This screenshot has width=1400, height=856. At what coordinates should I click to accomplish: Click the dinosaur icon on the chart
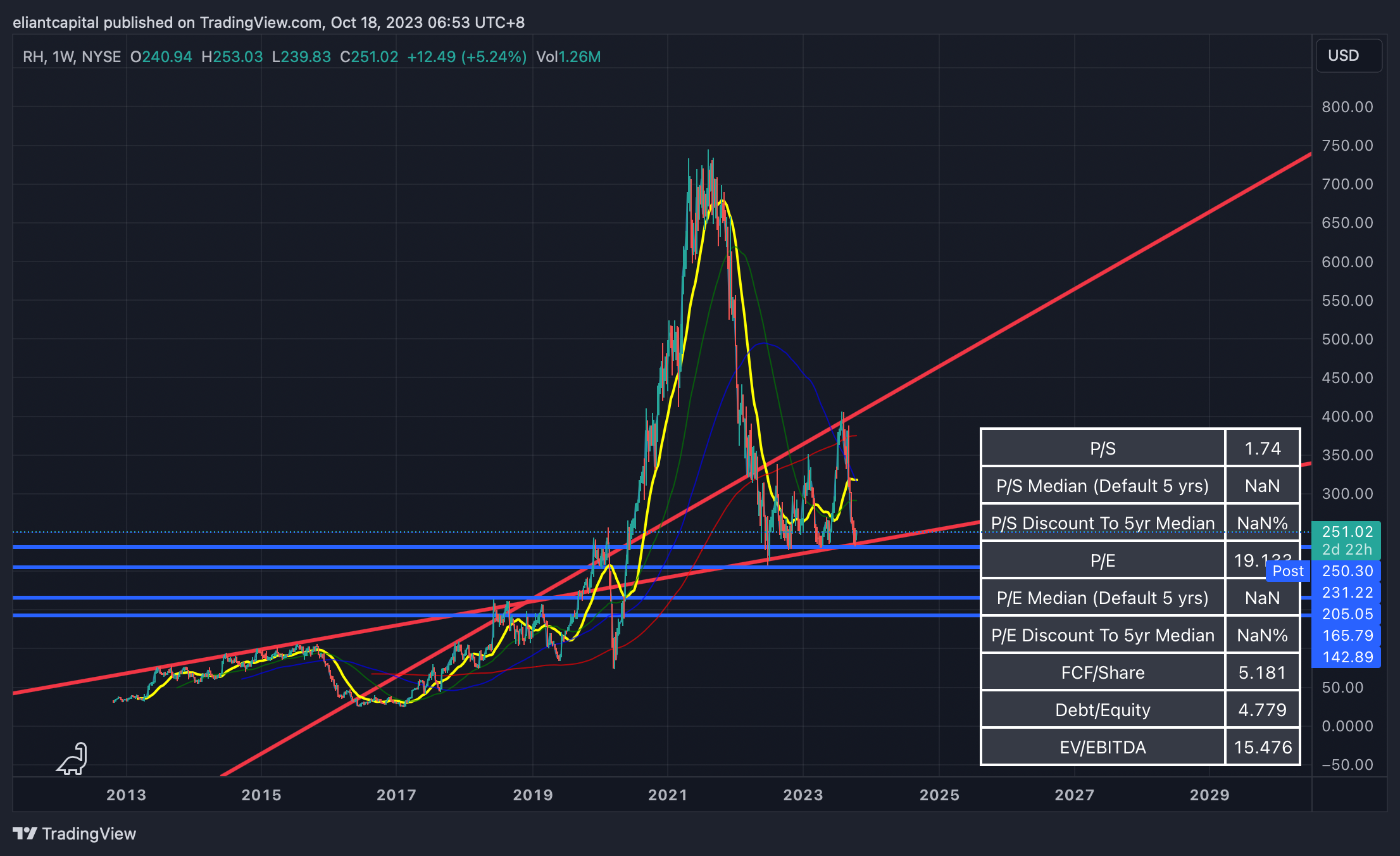click(x=72, y=758)
